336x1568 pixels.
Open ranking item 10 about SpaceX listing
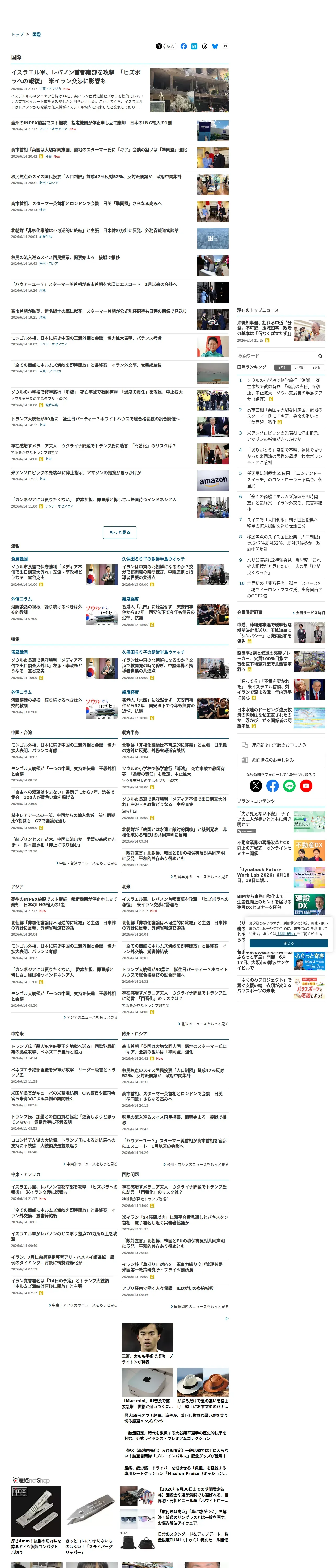(284, 590)
